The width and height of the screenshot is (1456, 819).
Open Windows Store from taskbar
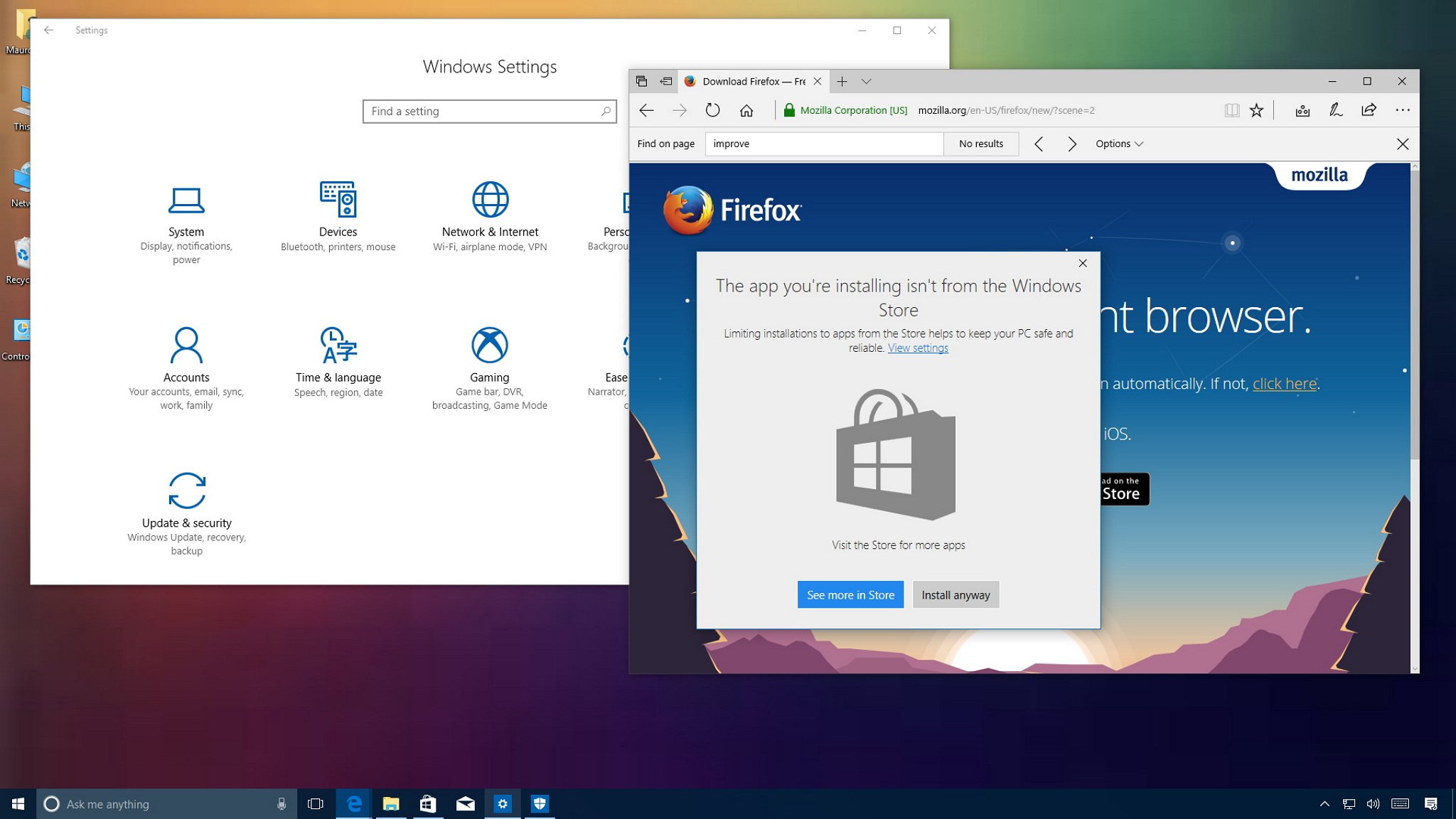(x=428, y=804)
